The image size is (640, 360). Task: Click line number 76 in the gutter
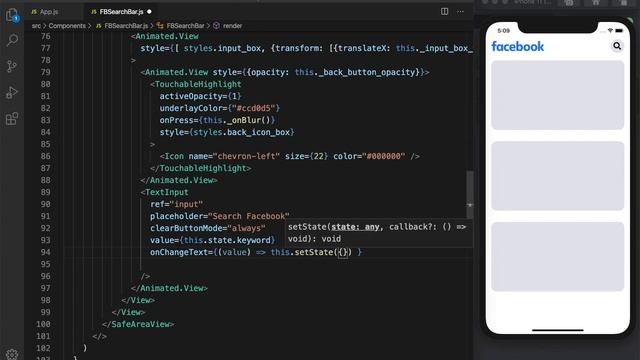(x=46, y=36)
